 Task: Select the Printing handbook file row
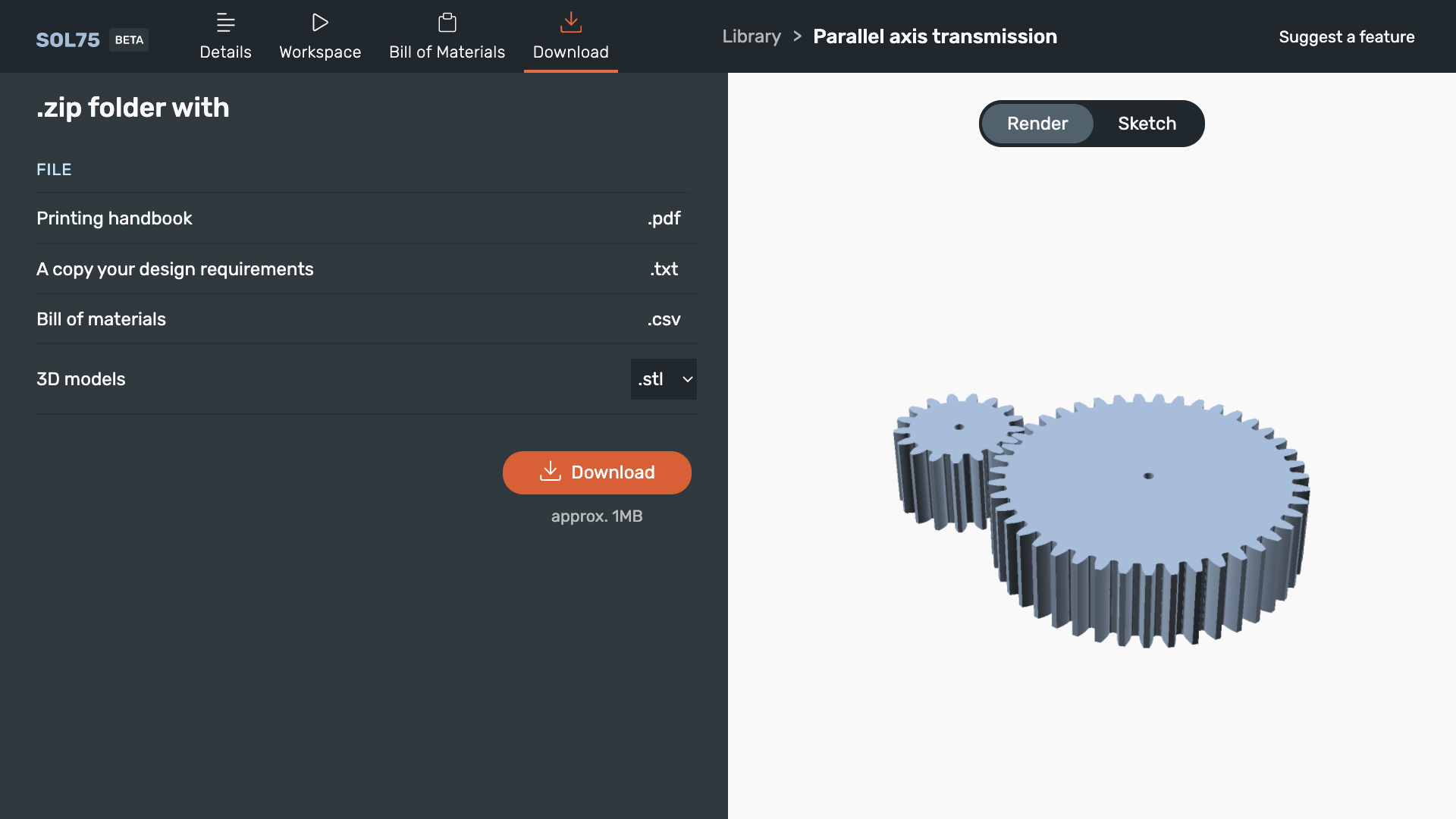pyautogui.click(x=366, y=218)
